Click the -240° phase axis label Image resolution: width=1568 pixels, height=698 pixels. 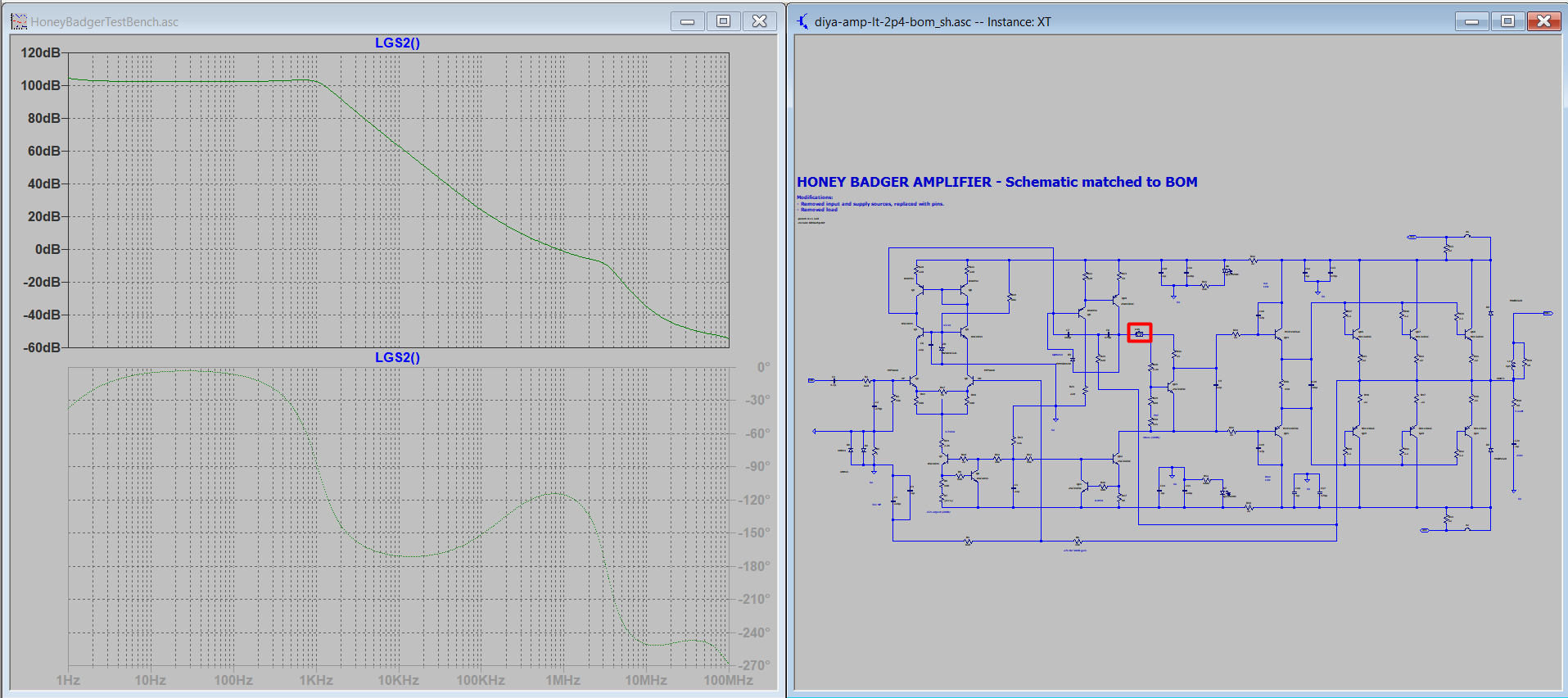pos(754,632)
